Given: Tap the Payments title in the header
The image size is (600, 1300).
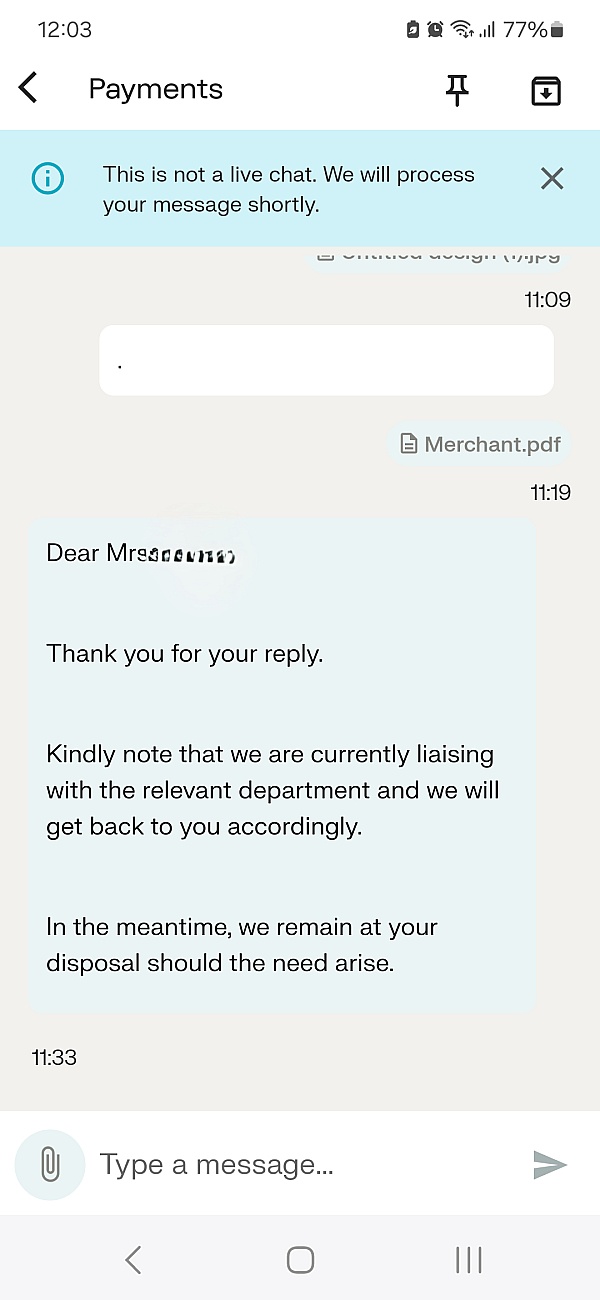Looking at the screenshot, I should point(156,89).
